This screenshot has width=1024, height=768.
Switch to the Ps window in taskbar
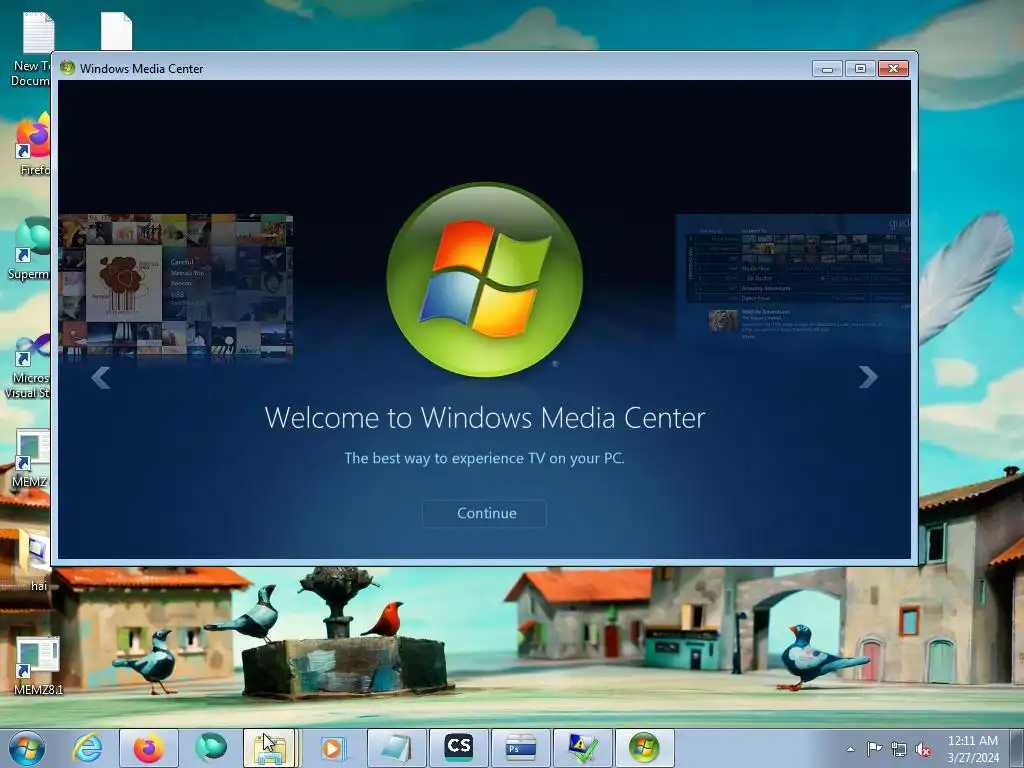click(520, 748)
